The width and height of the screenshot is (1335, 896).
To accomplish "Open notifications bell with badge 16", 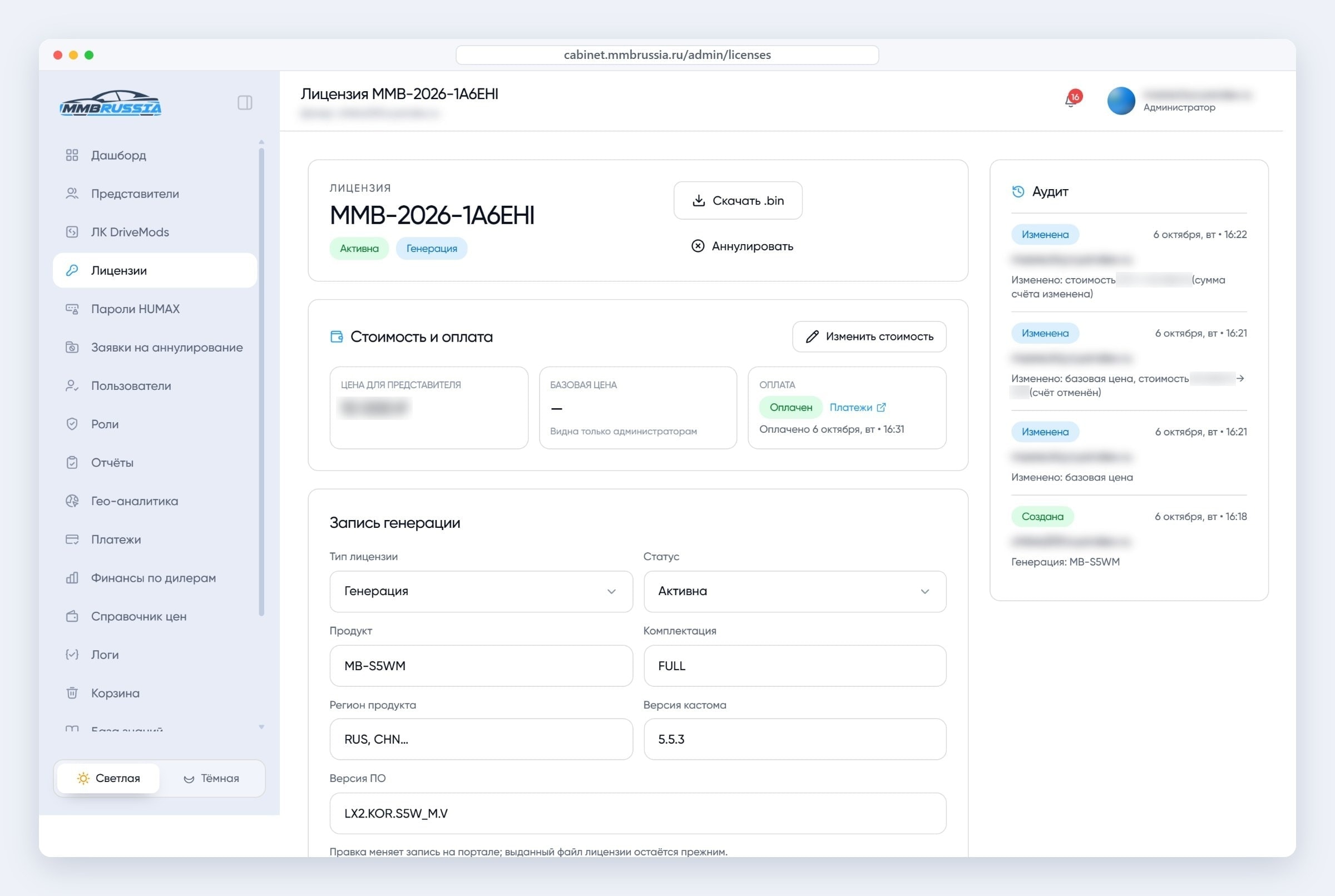I will coord(1072,100).
